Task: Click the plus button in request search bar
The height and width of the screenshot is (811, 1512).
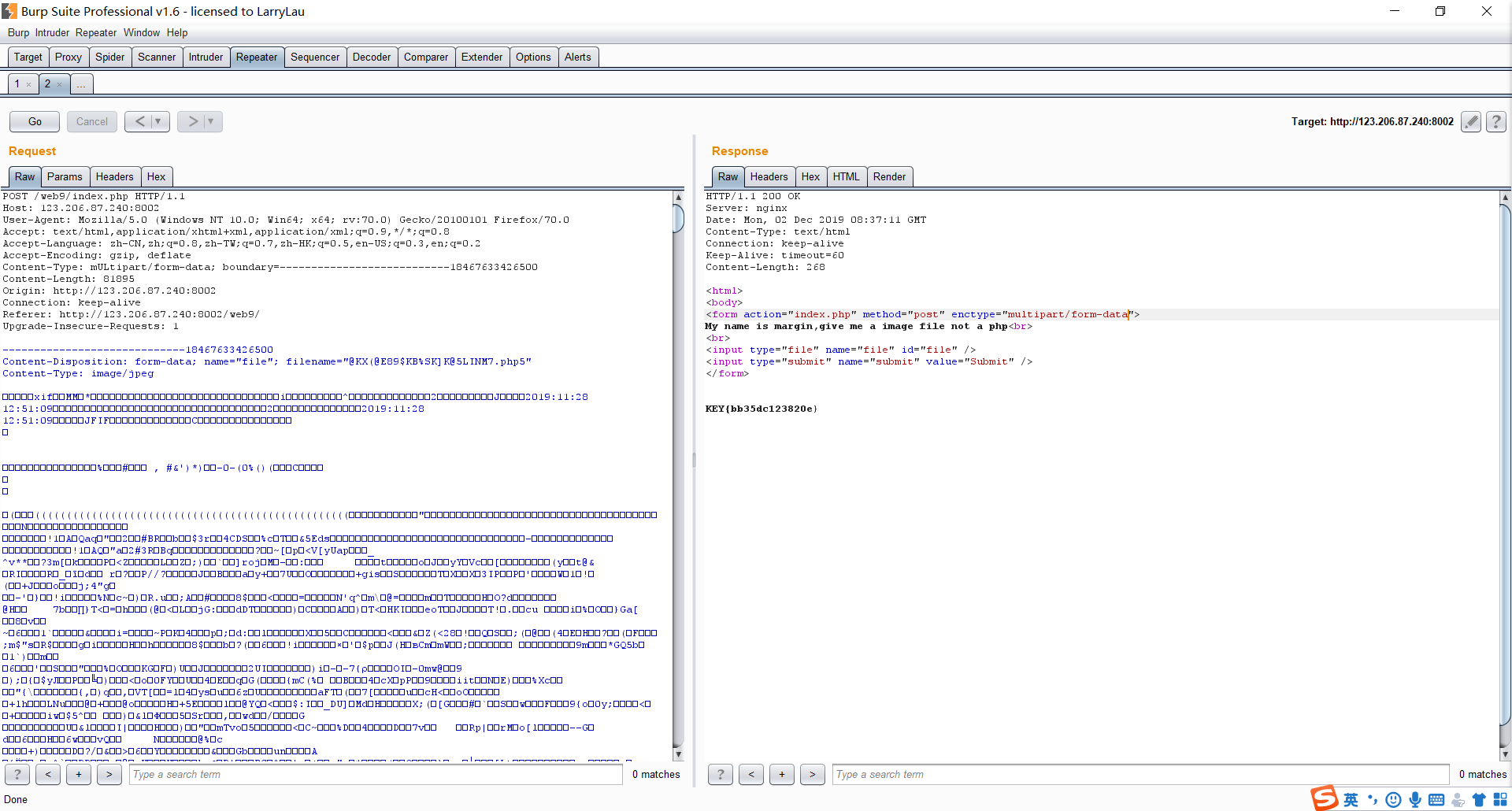Action: (79, 774)
